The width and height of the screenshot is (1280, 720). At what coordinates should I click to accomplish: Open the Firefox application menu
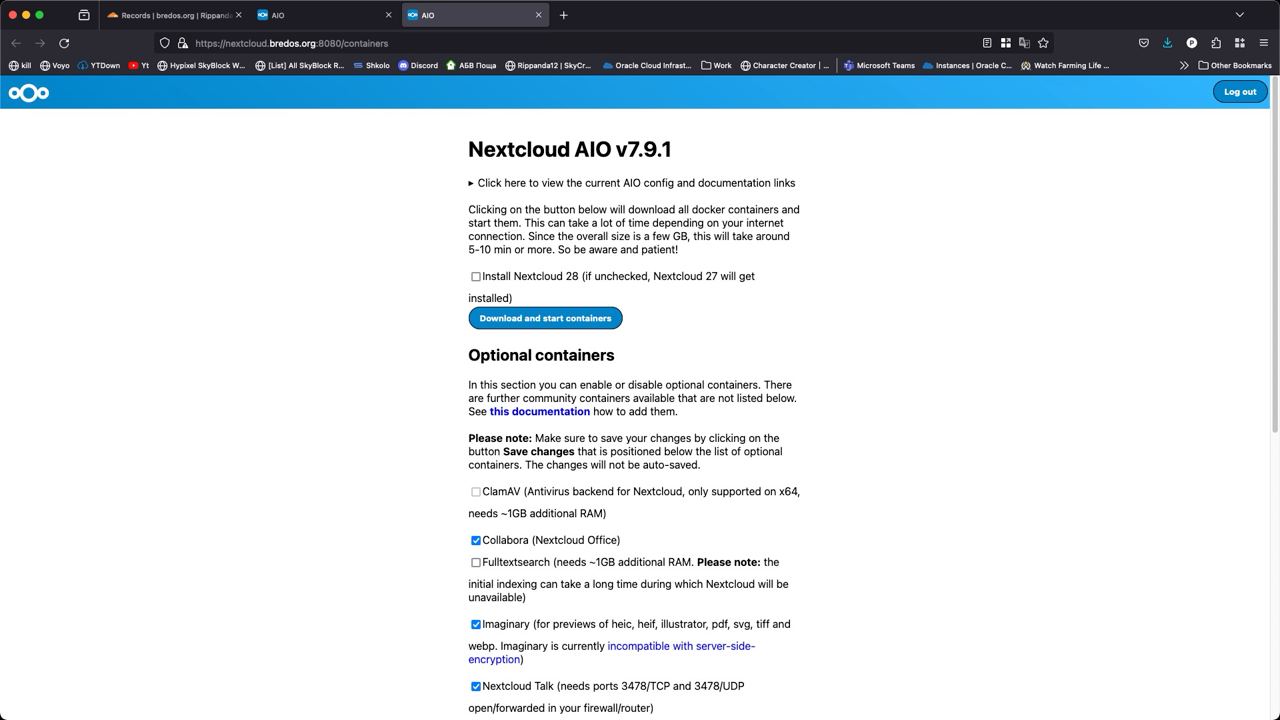pos(1264,43)
